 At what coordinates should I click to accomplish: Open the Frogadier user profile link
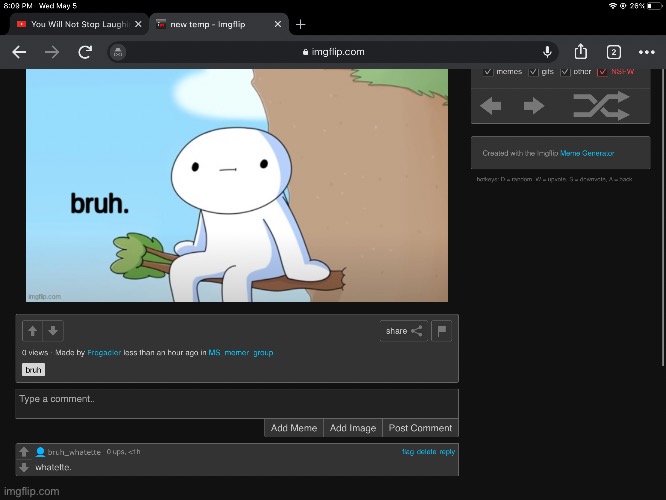(104, 353)
